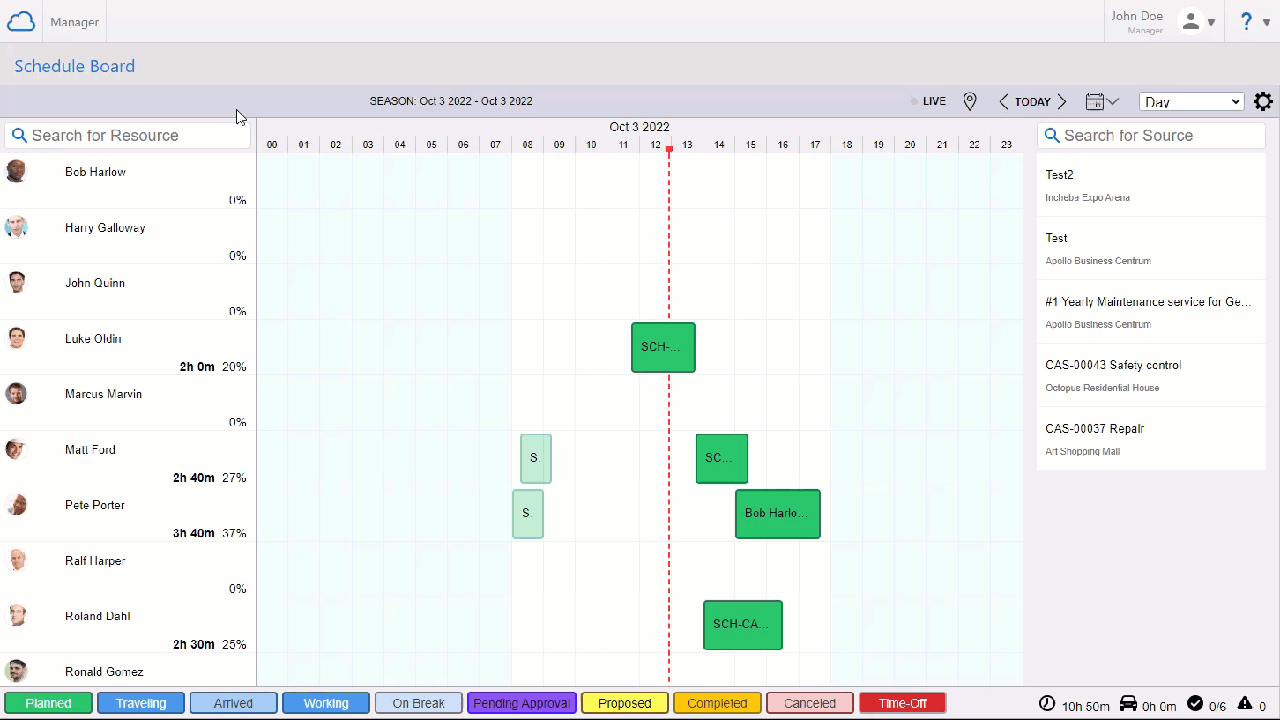Open the Day view dropdown
Viewport: 1280px width, 720px height.
[x=1191, y=102]
